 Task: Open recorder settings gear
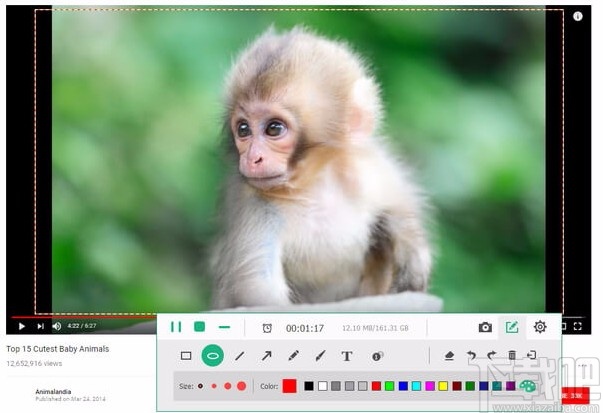click(x=540, y=327)
